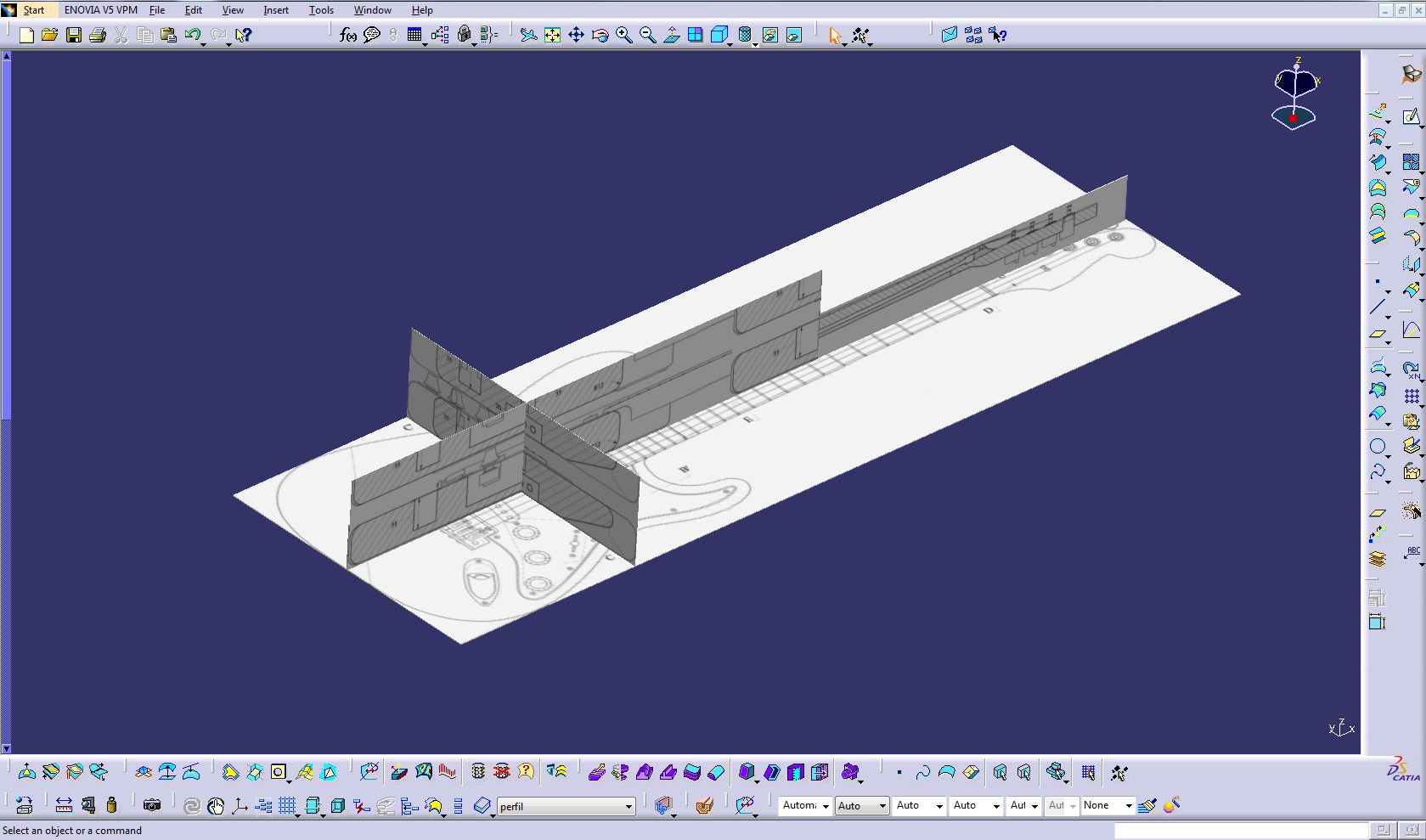Open the ENOVIA V5 VPM menu
1426x840 pixels.
click(101, 10)
